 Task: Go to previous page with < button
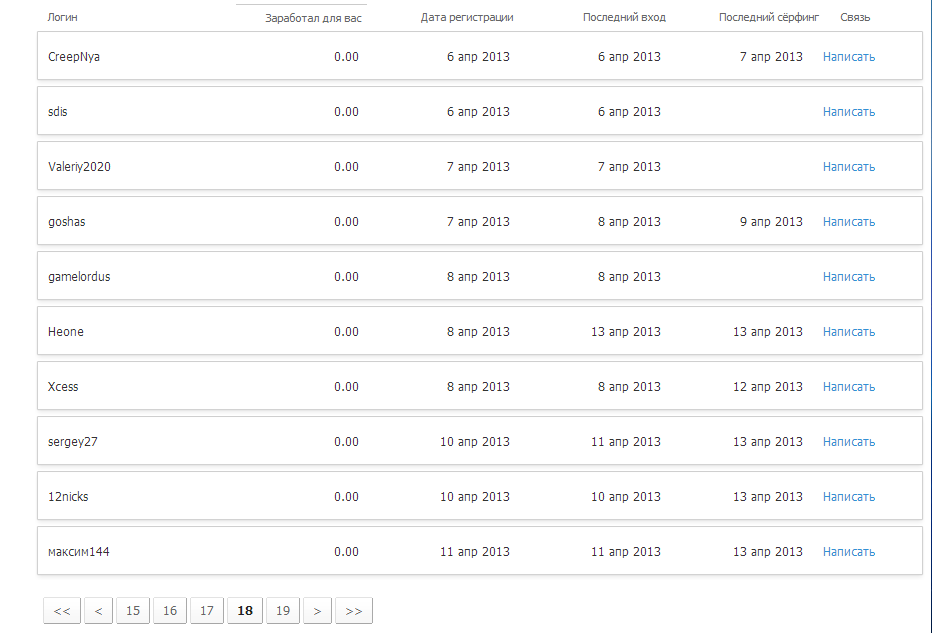pos(99,610)
